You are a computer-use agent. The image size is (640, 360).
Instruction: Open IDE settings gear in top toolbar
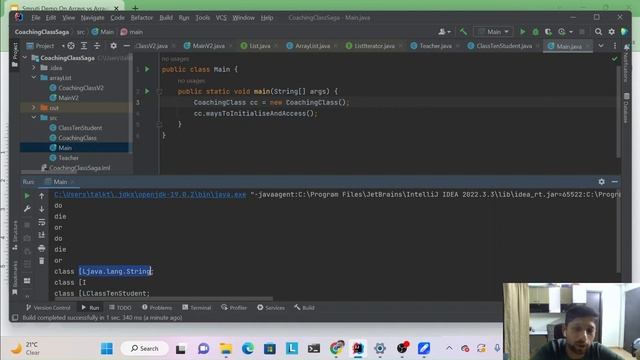click(x=611, y=31)
